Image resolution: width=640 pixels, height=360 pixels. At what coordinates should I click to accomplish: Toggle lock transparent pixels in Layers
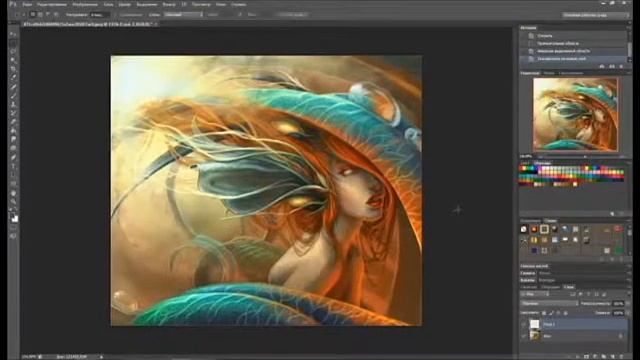pos(544,313)
